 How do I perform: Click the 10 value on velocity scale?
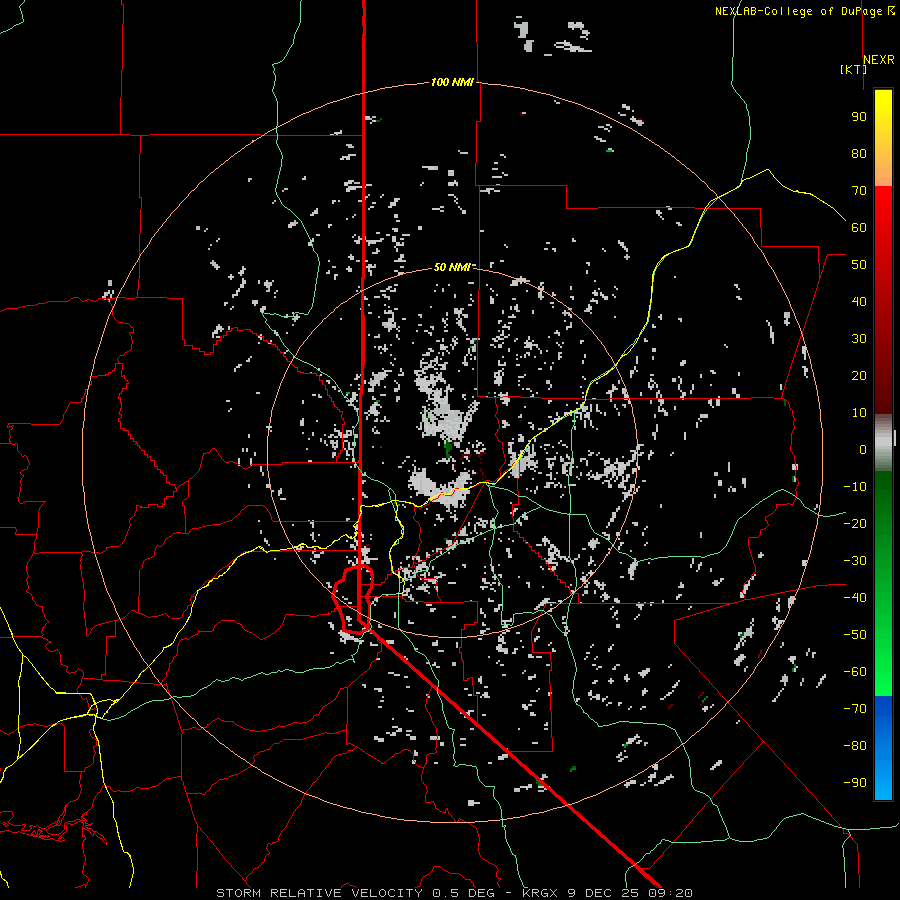click(x=859, y=413)
